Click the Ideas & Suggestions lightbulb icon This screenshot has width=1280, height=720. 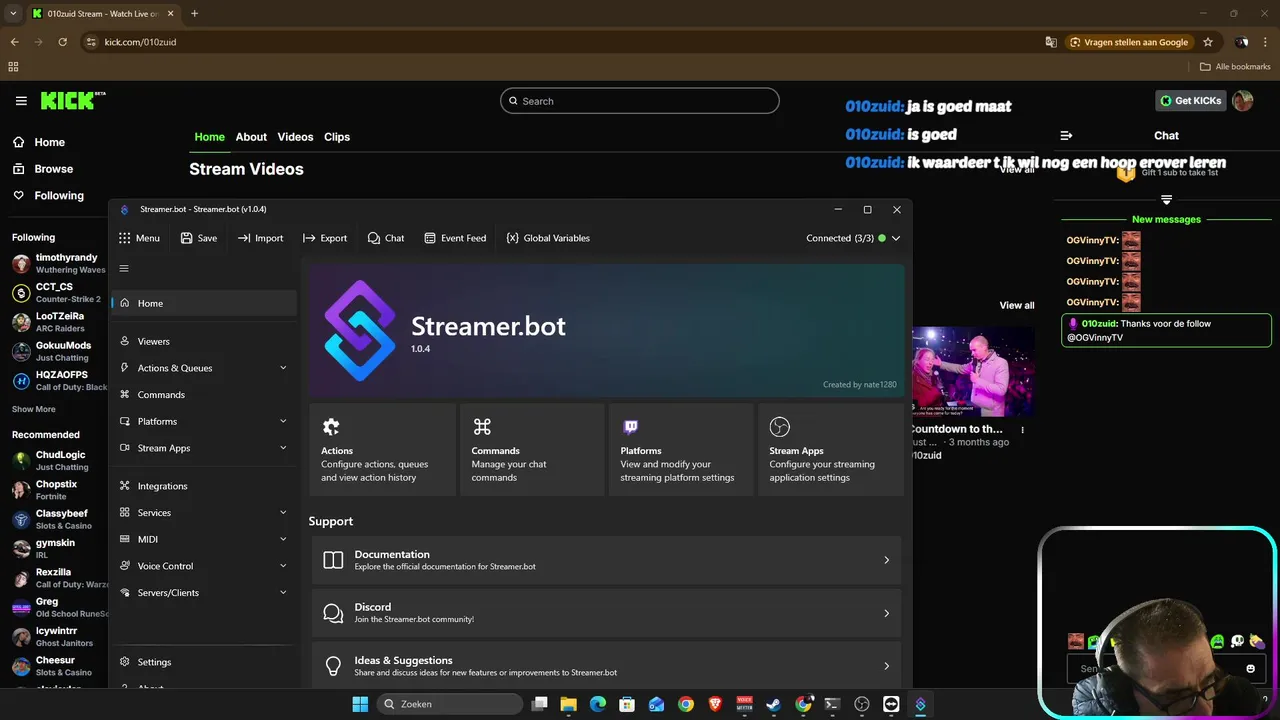pos(333,665)
